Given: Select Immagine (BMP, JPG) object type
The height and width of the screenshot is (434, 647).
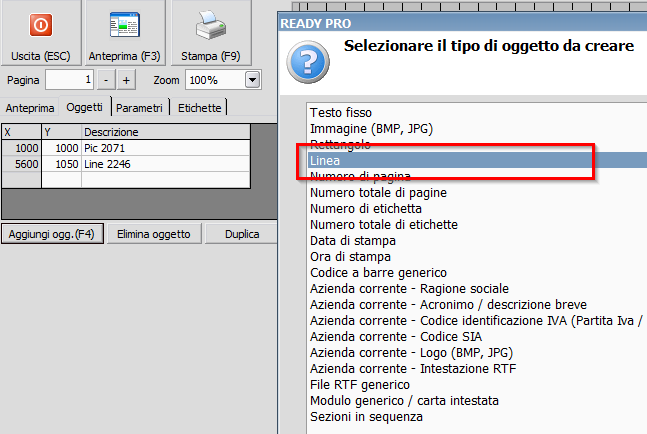Looking at the screenshot, I should click(x=371, y=129).
